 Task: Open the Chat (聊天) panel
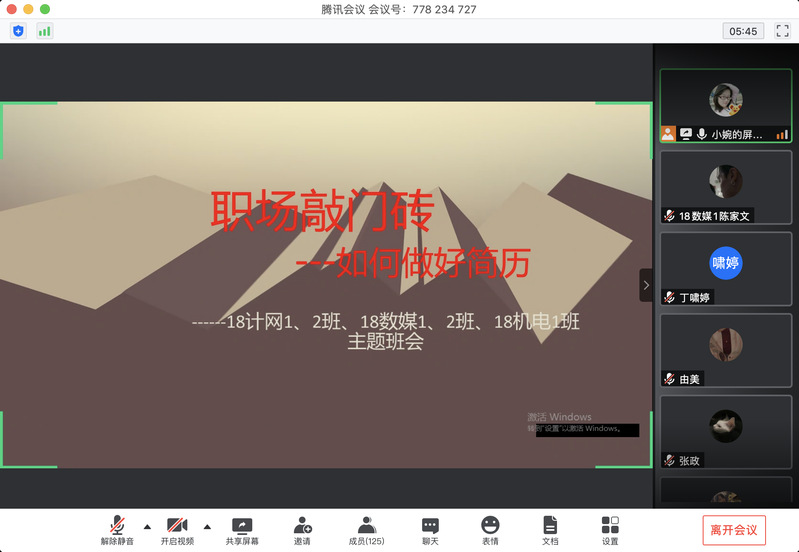click(x=430, y=530)
